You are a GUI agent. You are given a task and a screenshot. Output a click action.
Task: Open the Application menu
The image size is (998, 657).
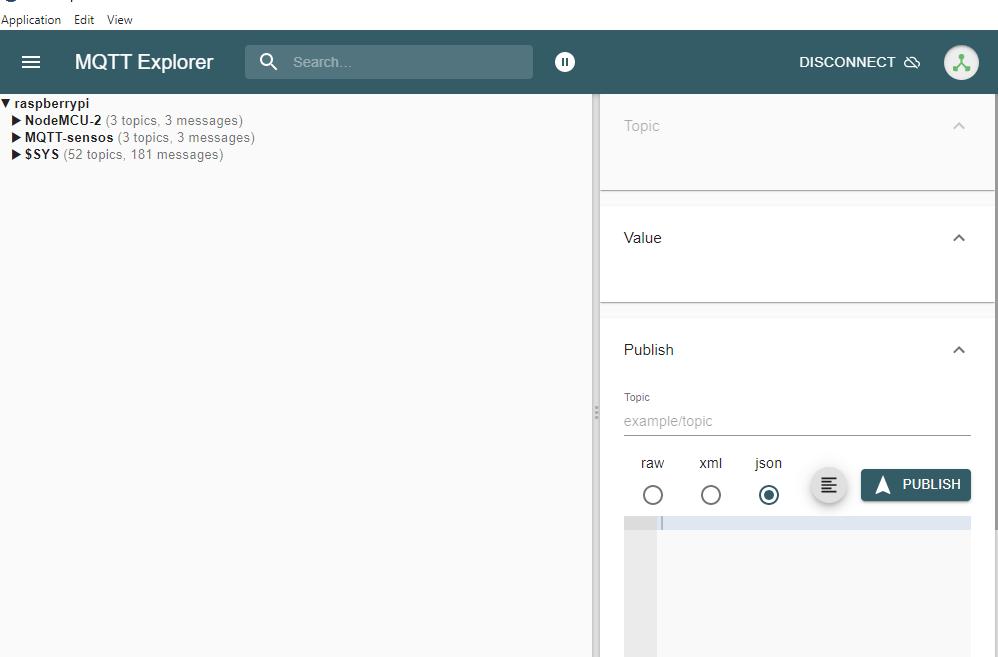tap(31, 20)
